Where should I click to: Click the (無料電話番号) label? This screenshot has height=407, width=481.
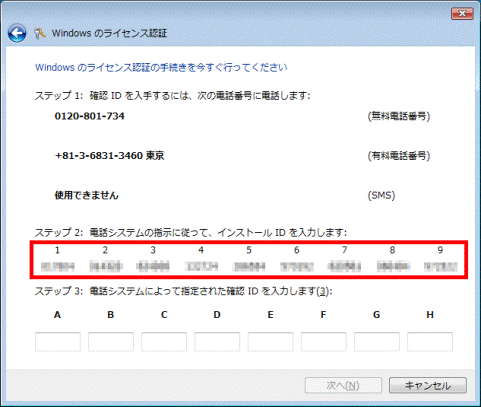[x=399, y=116]
